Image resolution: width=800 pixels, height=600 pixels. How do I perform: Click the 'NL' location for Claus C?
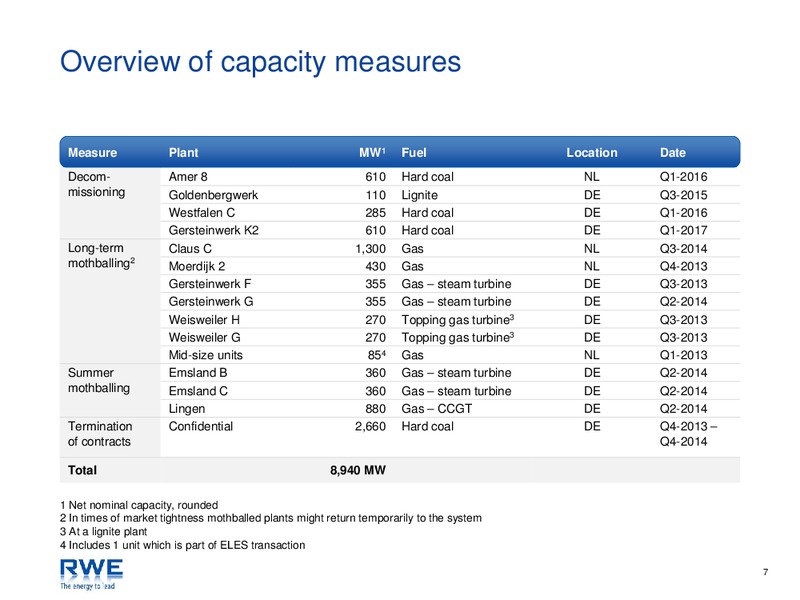pyautogui.click(x=592, y=249)
